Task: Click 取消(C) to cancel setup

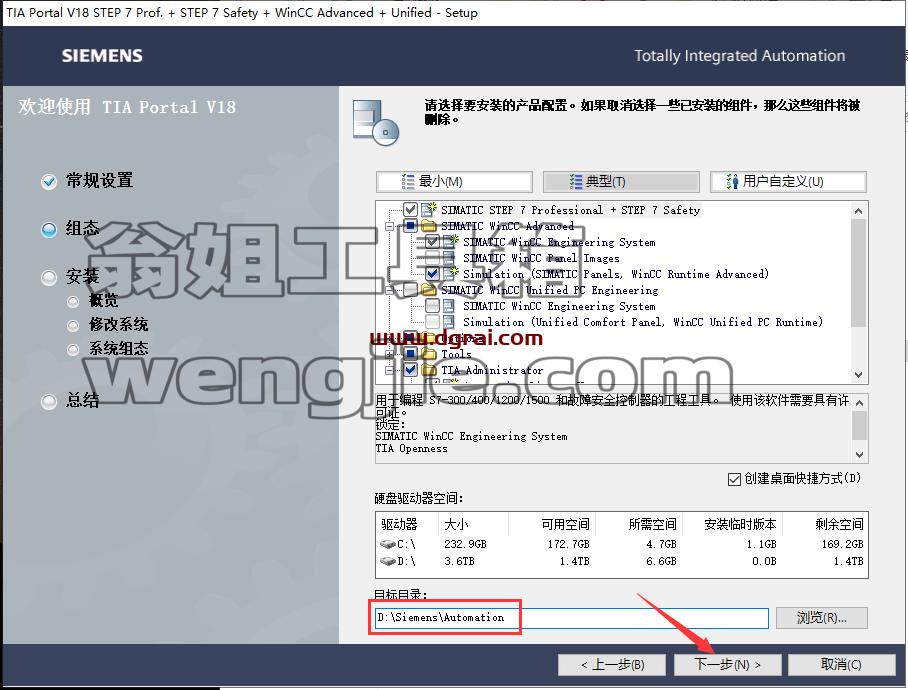Action: pos(841,665)
